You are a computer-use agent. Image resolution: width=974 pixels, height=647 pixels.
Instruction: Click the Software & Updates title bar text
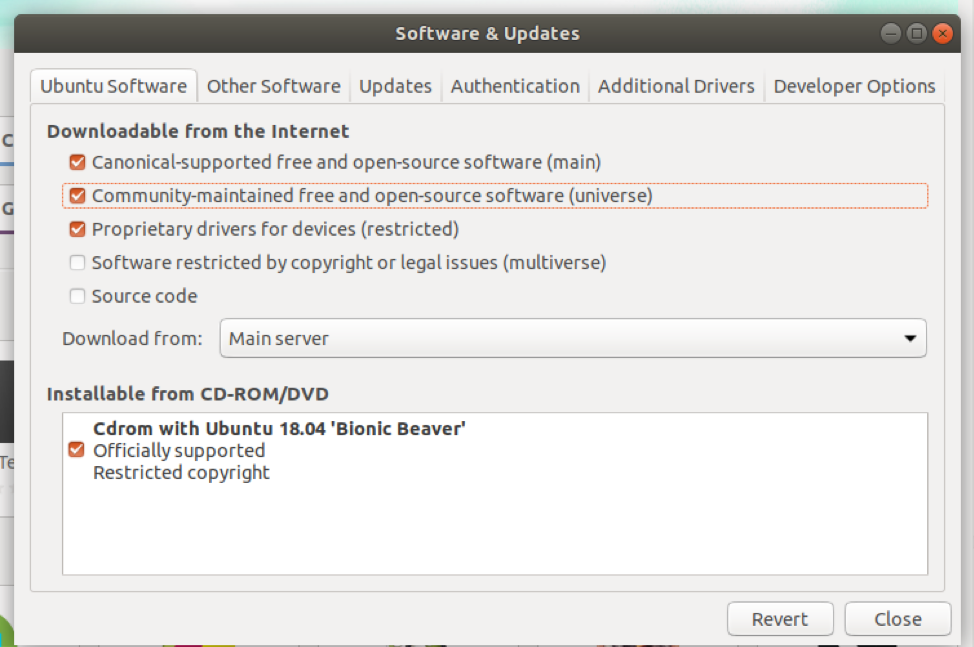click(487, 34)
